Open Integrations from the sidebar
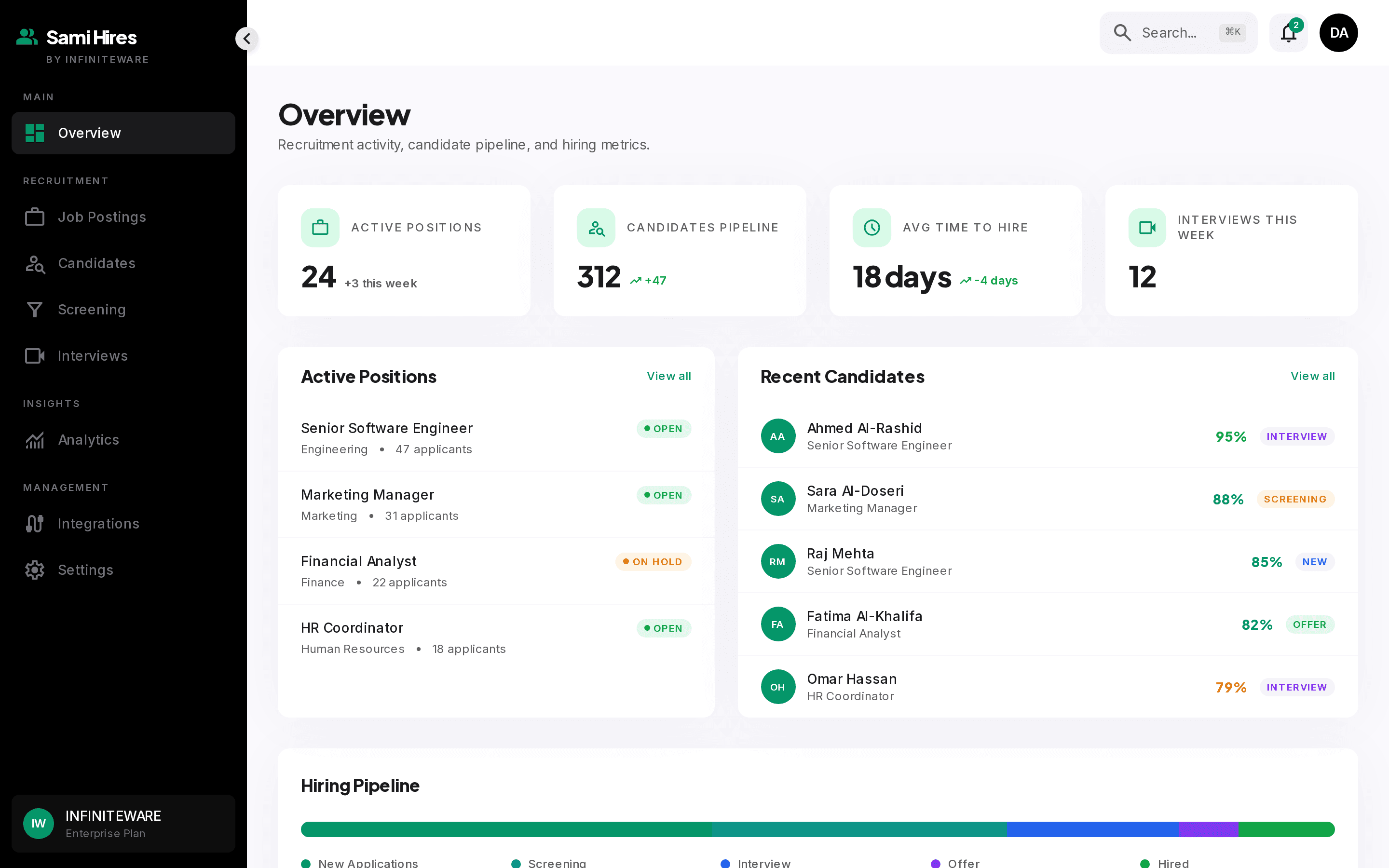Viewport: 1389px width, 868px height. (123, 524)
